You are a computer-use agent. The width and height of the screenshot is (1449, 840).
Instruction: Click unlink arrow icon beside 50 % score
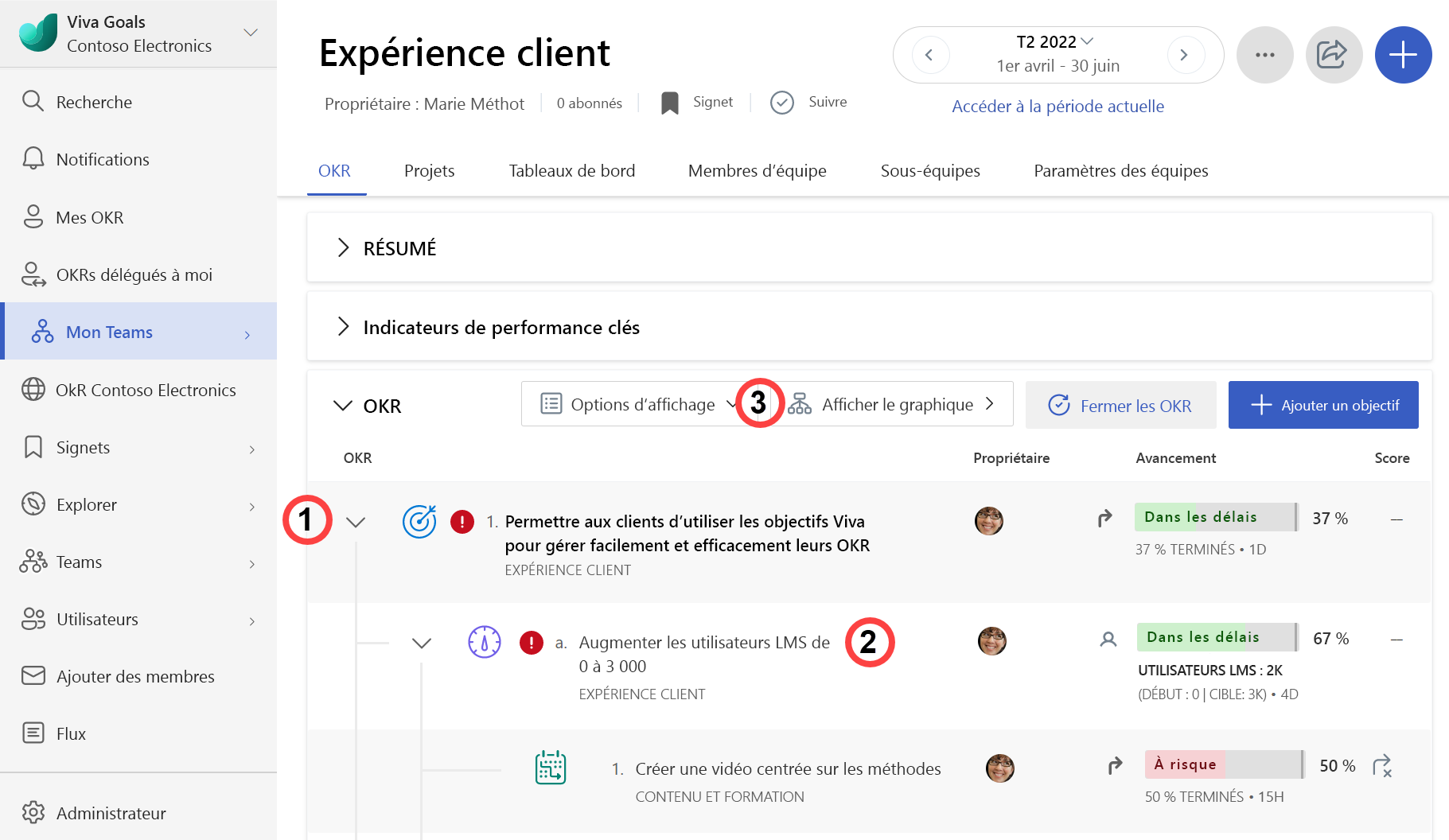(1382, 766)
